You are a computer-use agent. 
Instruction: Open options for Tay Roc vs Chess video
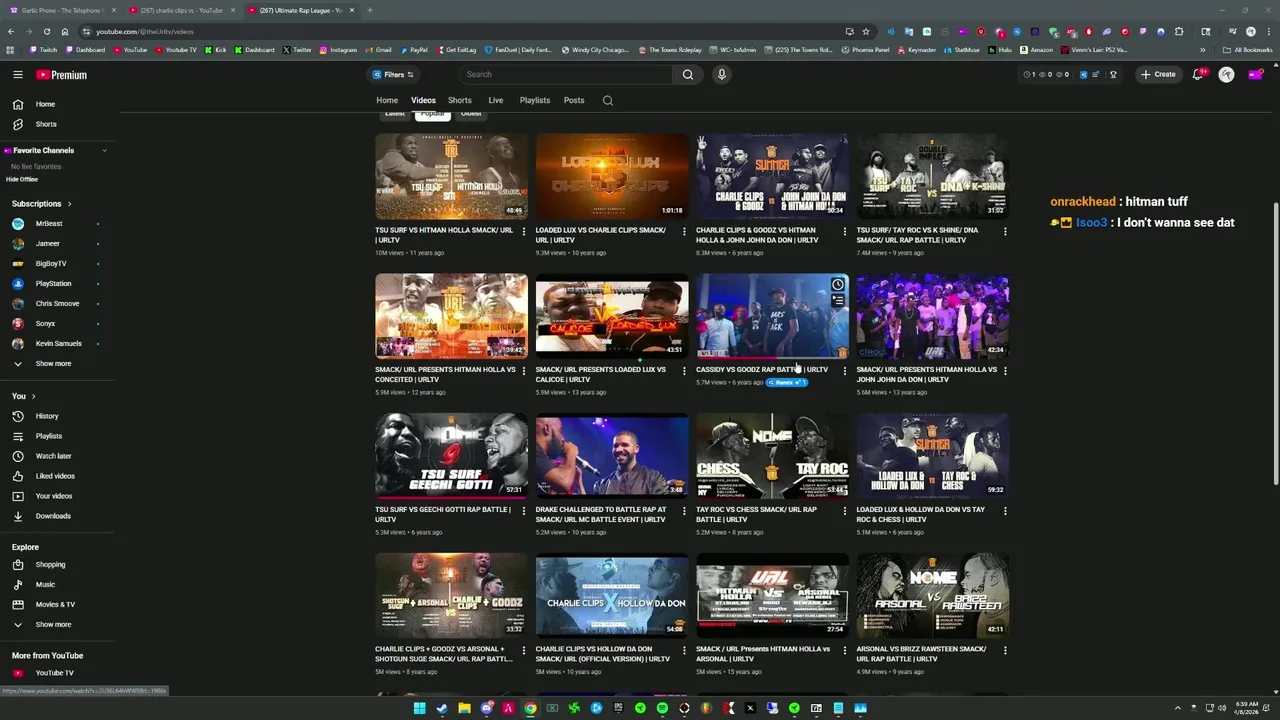pyautogui.click(x=844, y=510)
